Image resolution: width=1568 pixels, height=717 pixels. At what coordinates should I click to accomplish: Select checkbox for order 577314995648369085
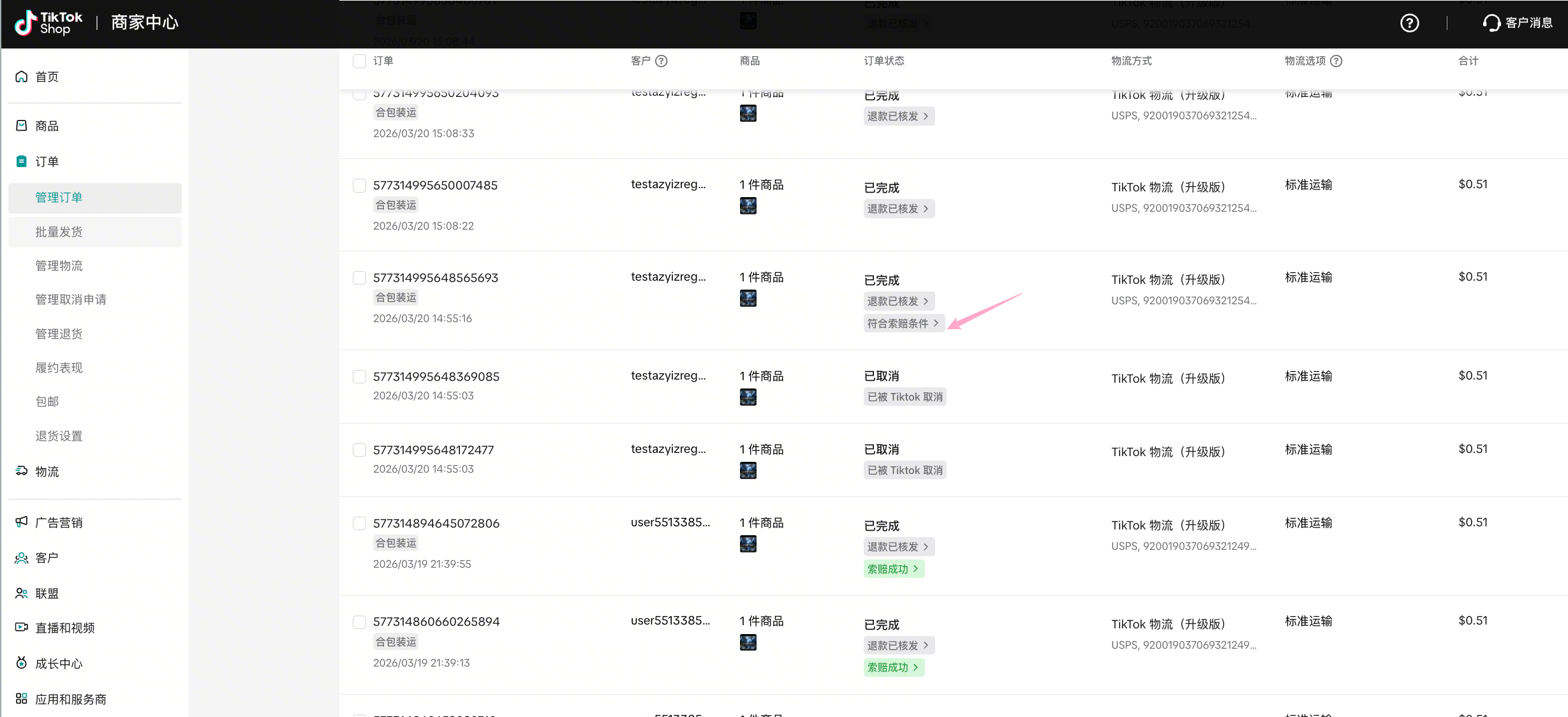(359, 376)
